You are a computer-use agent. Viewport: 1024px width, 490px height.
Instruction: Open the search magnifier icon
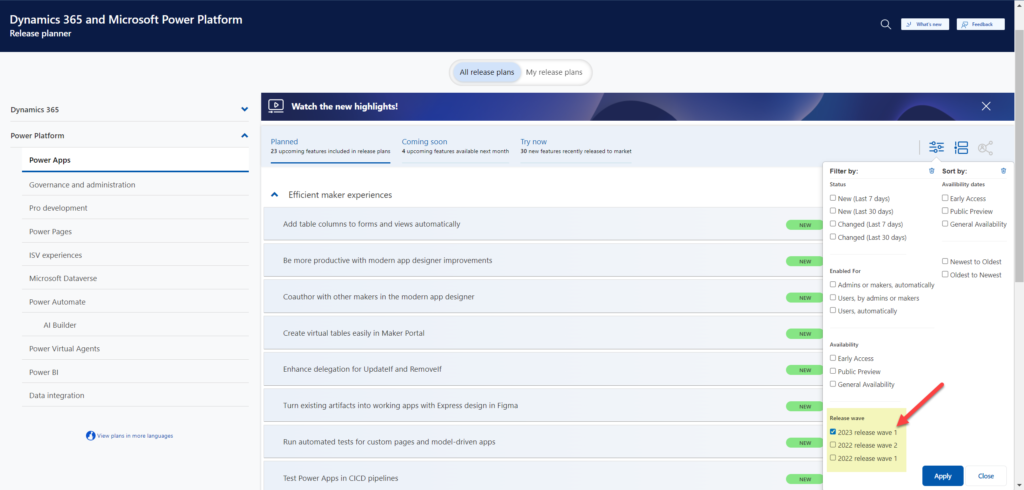[x=886, y=24]
